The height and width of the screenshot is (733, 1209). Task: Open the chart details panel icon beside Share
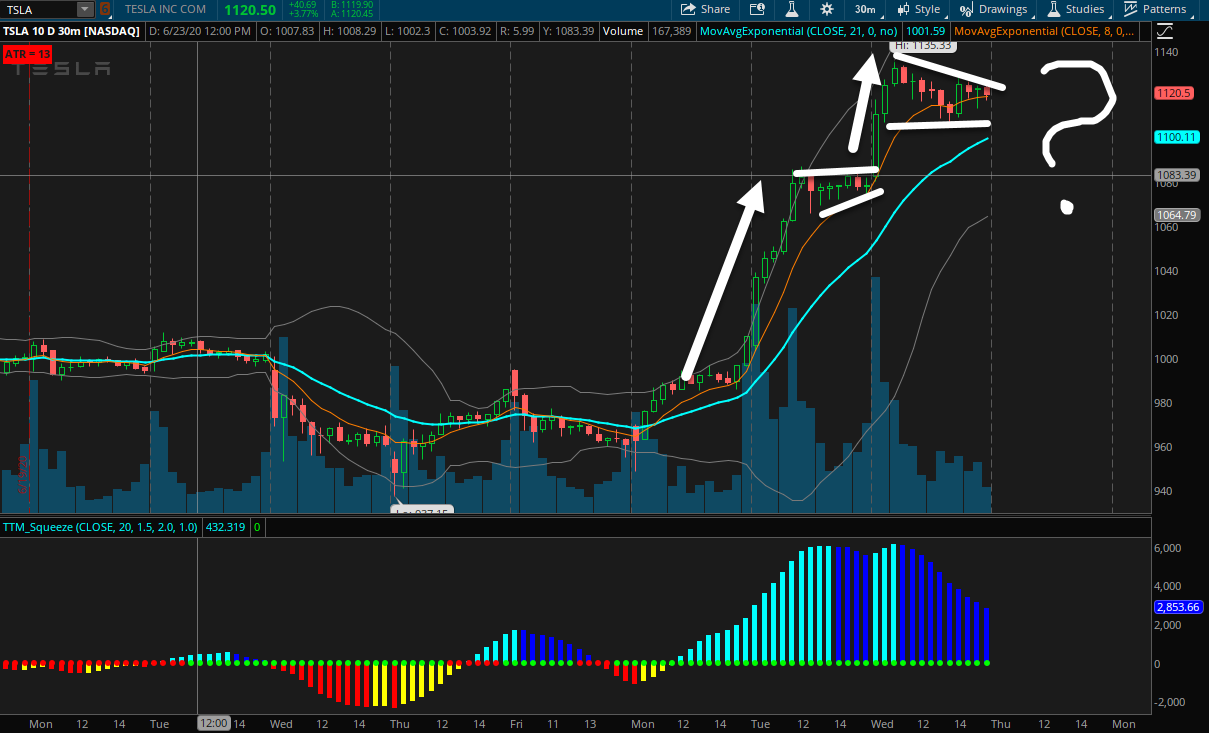[757, 9]
